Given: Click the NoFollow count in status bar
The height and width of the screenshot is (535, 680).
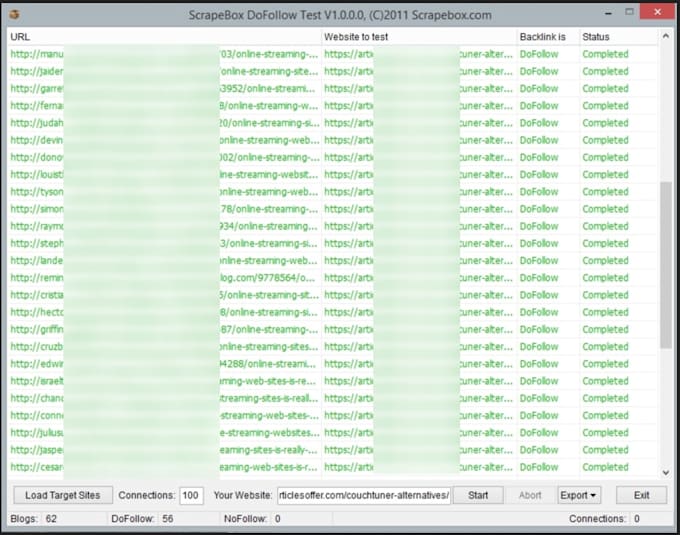Looking at the screenshot, I should (x=278, y=519).
